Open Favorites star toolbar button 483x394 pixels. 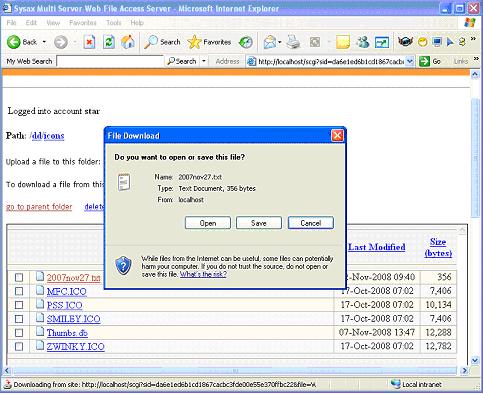coord(209,42)
